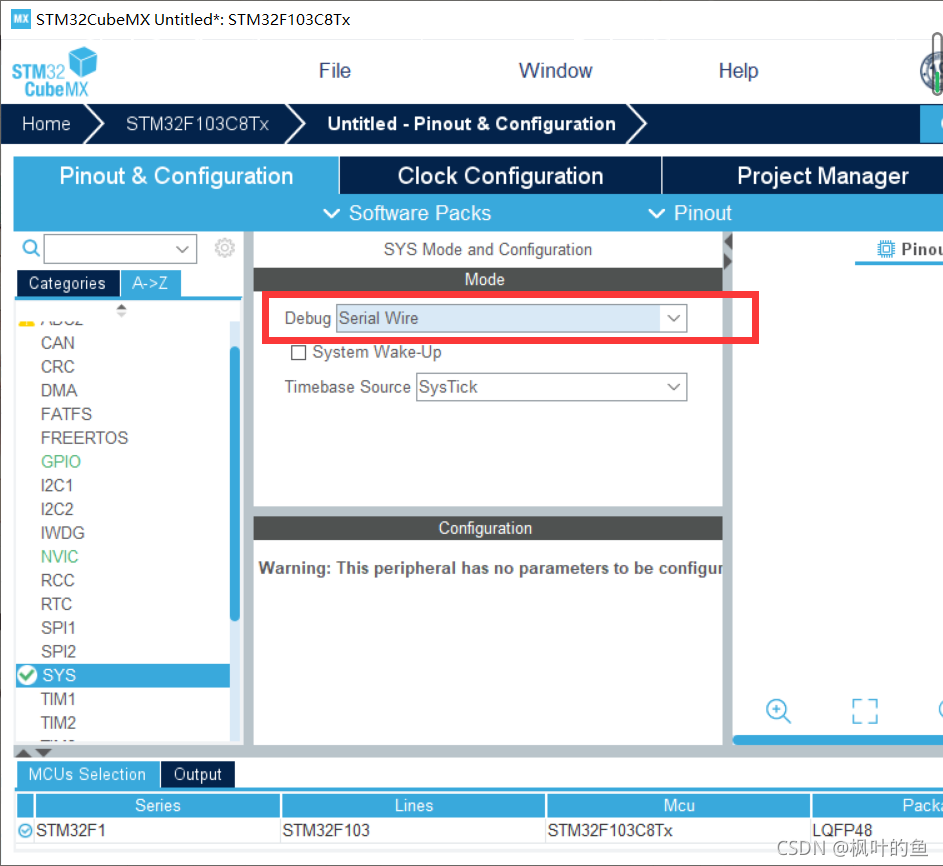
Task: Switch to the A->Z tab
Action: tap(150, 283)
